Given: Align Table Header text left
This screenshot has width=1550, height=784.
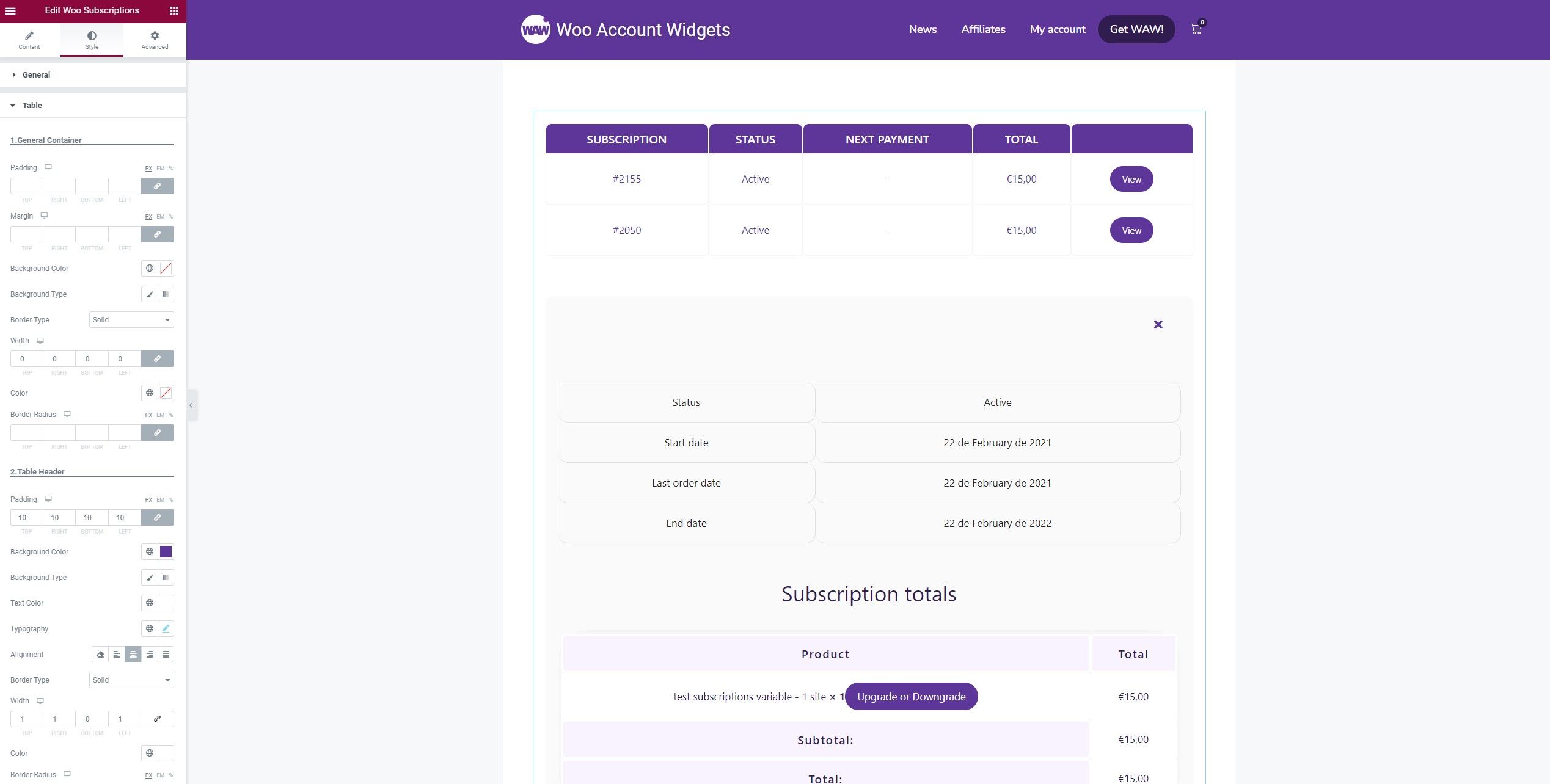Looking at the screenshot, I should [117, 654].
